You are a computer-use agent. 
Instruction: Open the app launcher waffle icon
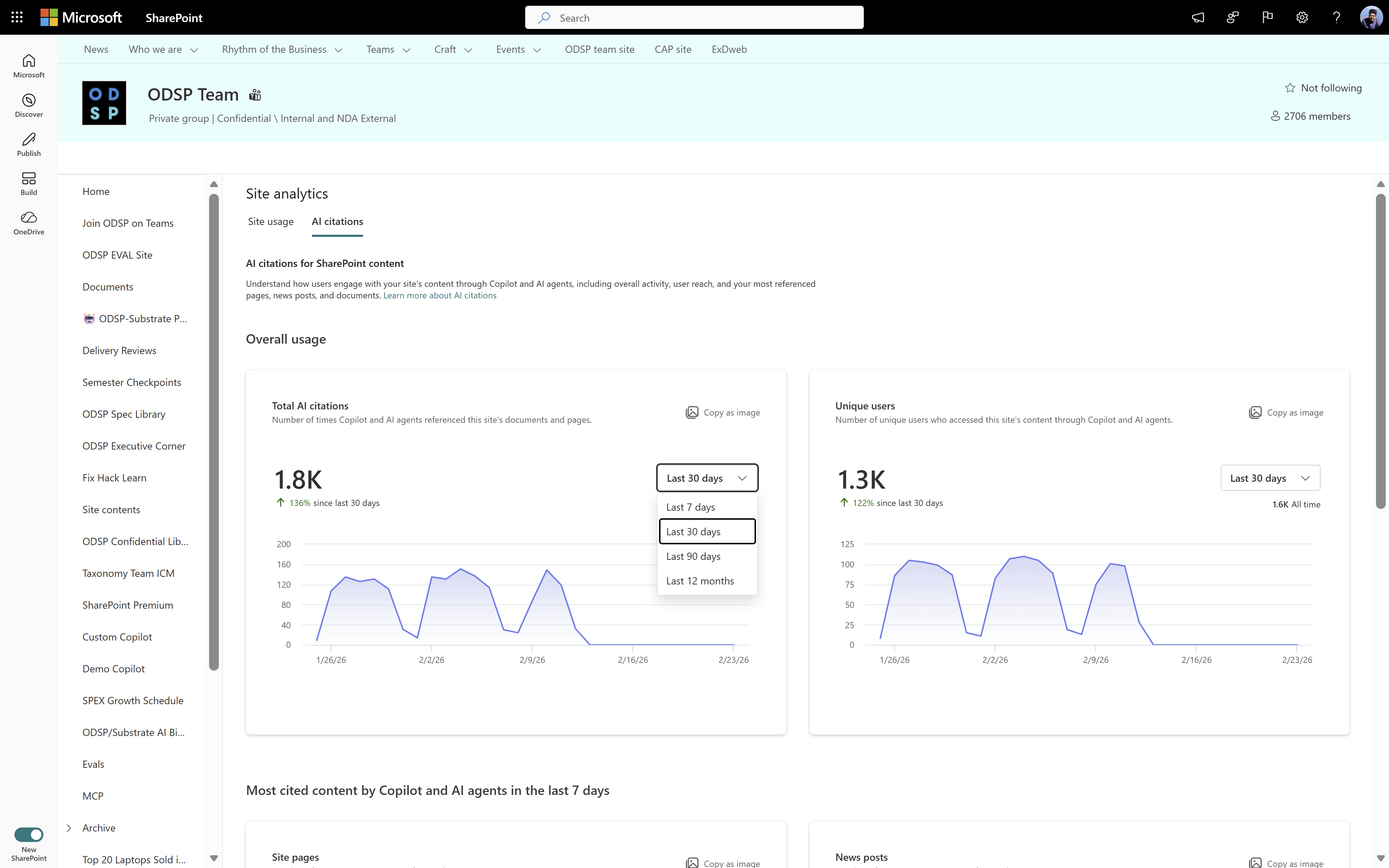(x=17, y=17)
